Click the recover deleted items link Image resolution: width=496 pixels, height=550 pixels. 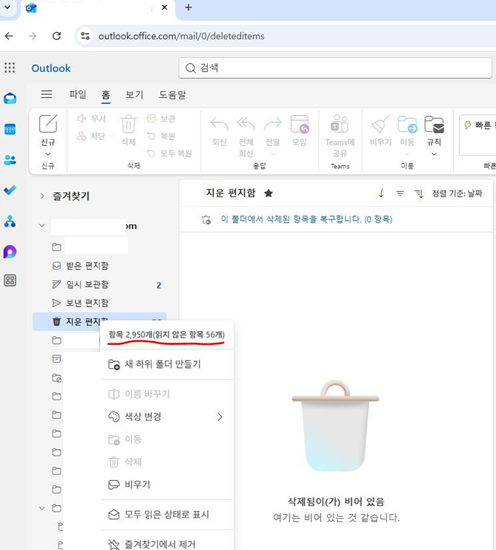[x=306, y=220]
